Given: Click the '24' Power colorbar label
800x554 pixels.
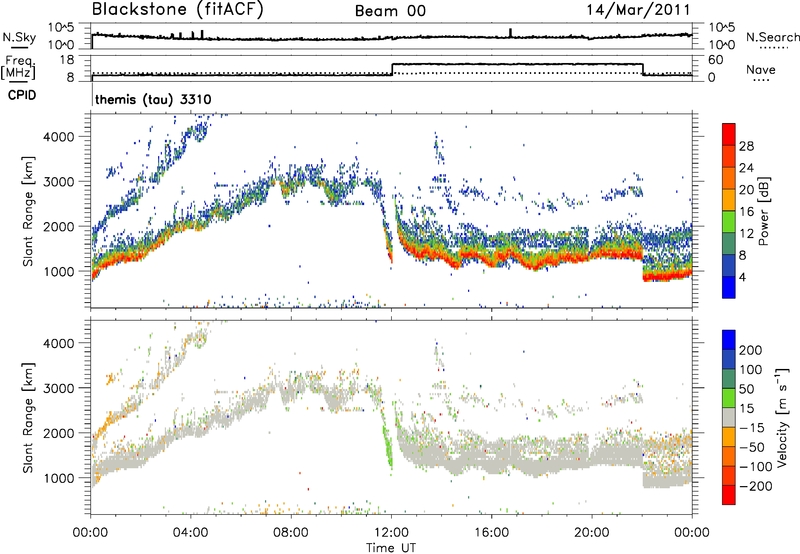Looking at the screenshot, I should [746, 168].
